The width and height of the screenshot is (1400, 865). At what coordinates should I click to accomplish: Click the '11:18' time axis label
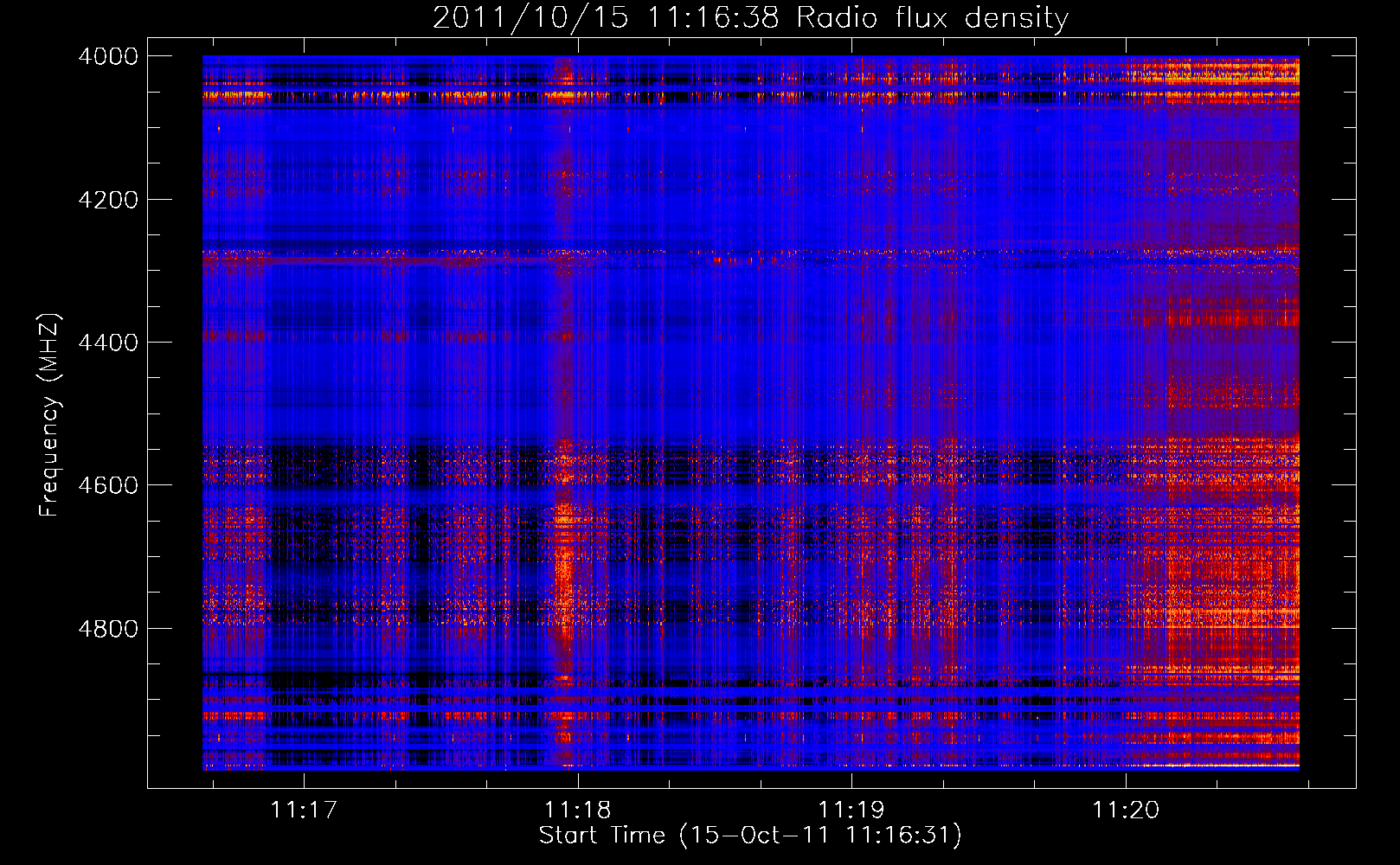point(577,810)
